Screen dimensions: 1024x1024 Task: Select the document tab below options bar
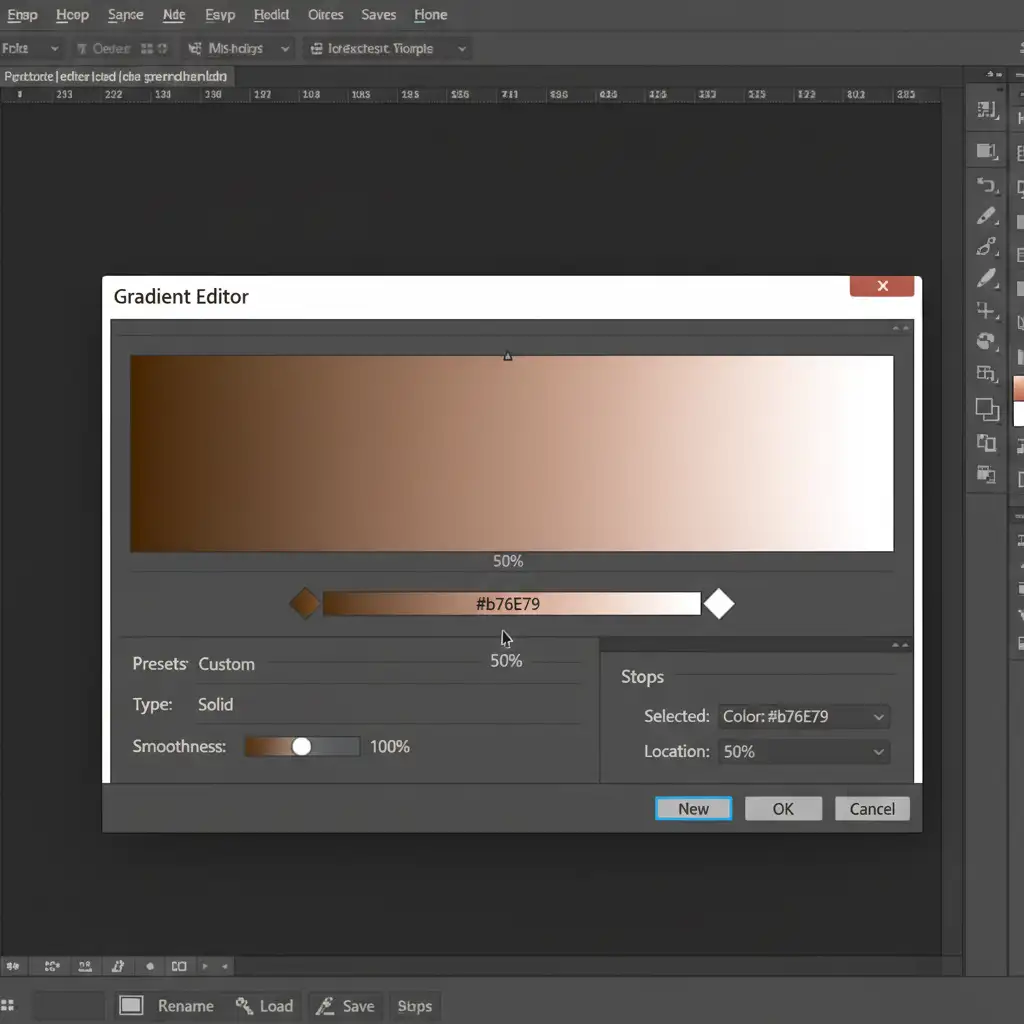pos(116,76)
